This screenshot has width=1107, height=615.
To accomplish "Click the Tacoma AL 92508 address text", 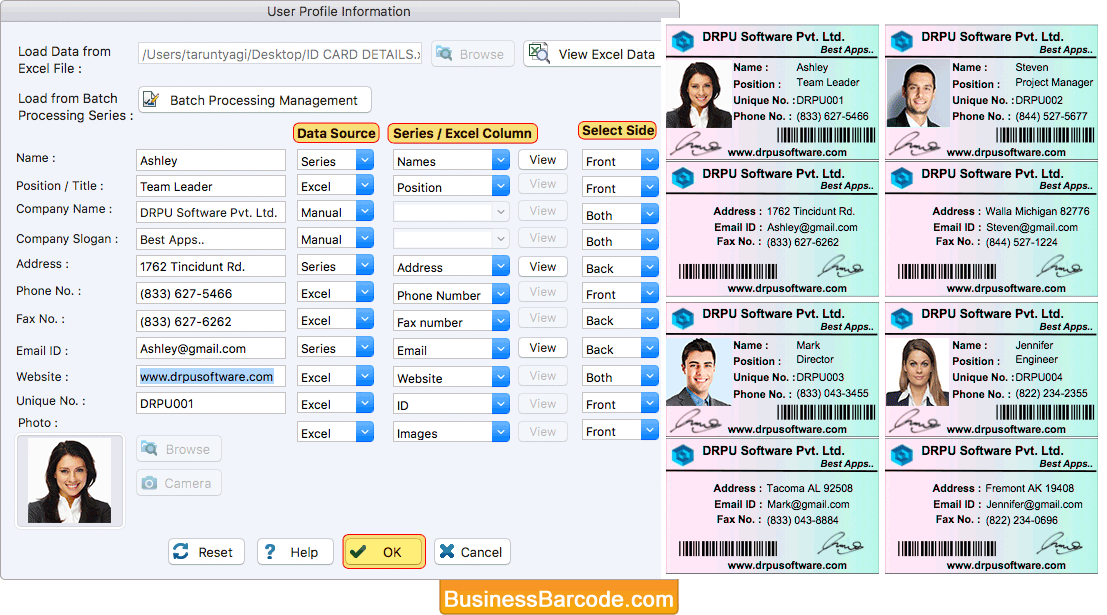I will [x=809, y=488].
